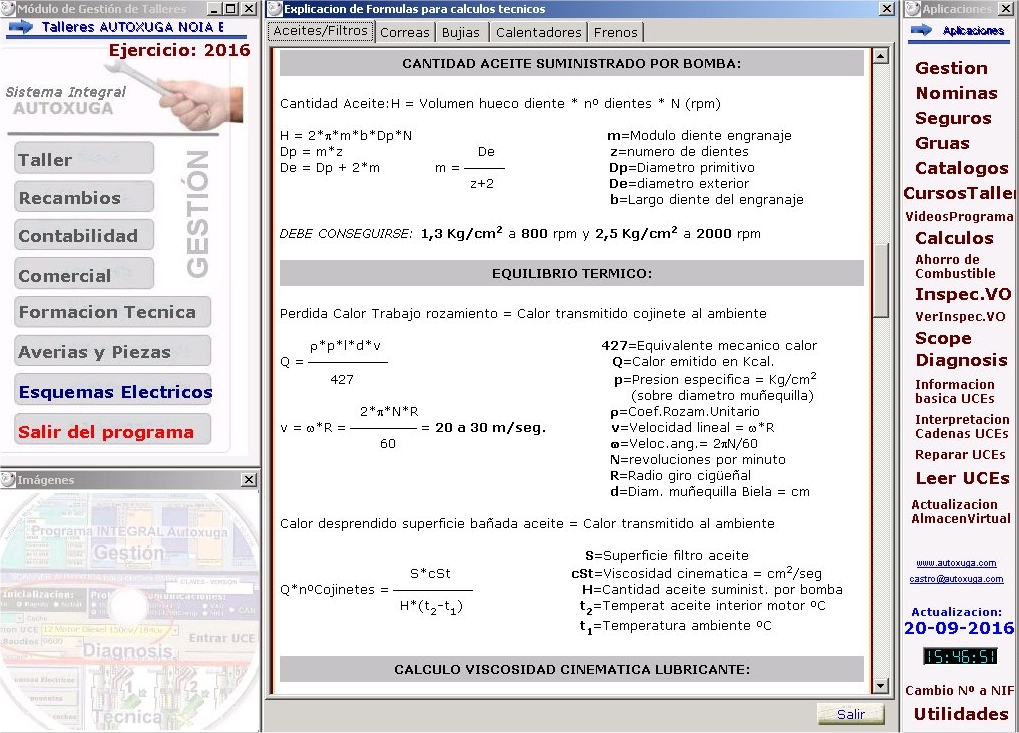The image size is (1019, 733).
Task: Open Informacion basica UCEs
Action: pyautogui.click(x=955, y=391)
